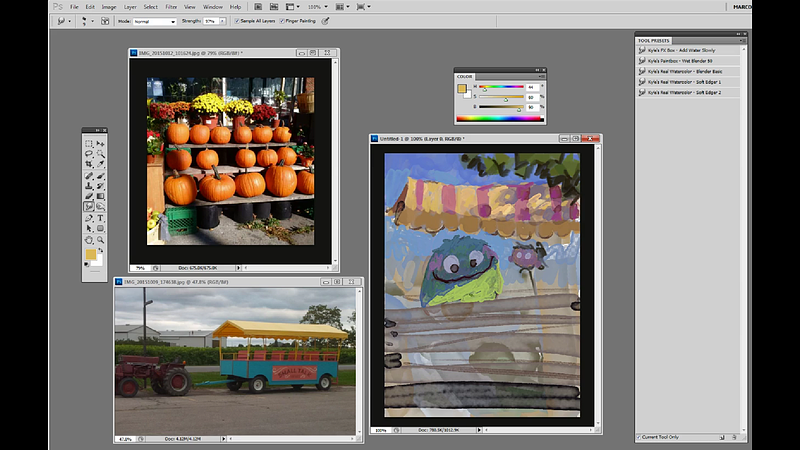
Task: Select the Clone Stamp tool
Action: pyautogui.click(x=89, y=186)
